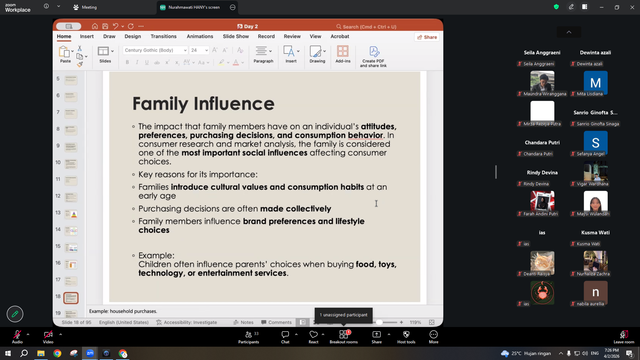Click the Undo arrow in PowerPoint
Image resolution: width=640 pixels, height=360 pixels.
pyautogui.click(x=116, y=26)
